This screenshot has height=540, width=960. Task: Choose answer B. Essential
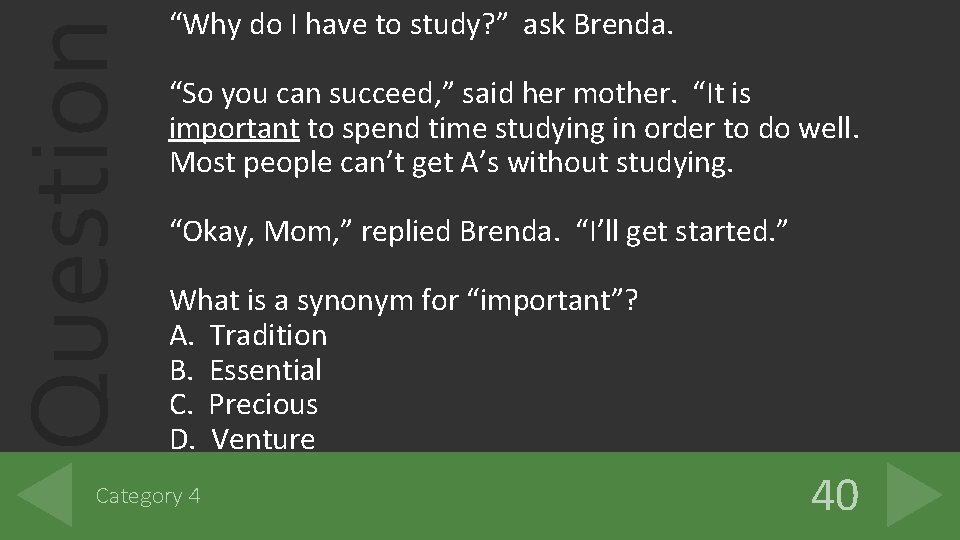pyautogui.click(x=246, y=370)
